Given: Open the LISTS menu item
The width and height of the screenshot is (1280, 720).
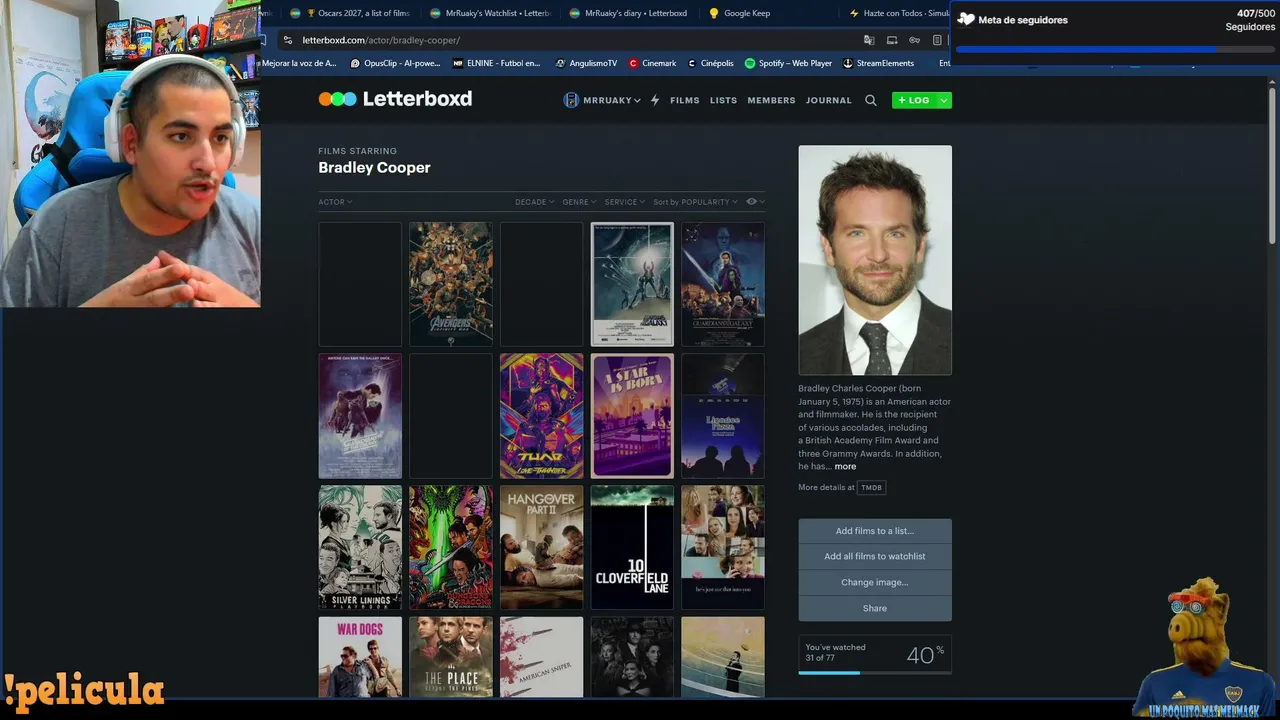Looking at the screenshot, I should click(x=723, y=100).
